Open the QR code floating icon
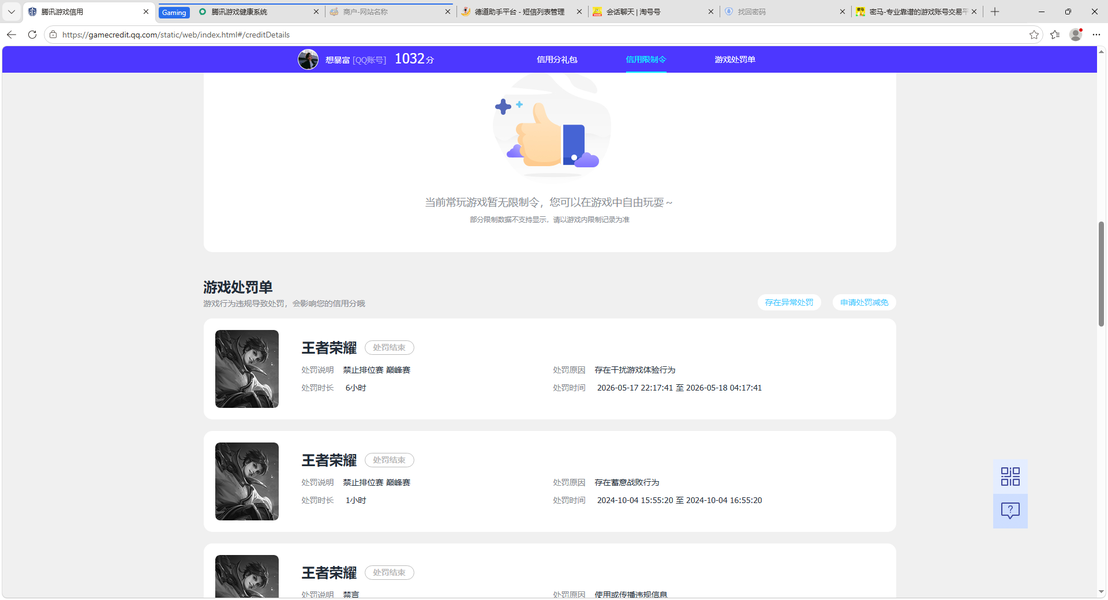Image resolution: width=1108 pixels, height=600 pixels. tap(1010, 476)
